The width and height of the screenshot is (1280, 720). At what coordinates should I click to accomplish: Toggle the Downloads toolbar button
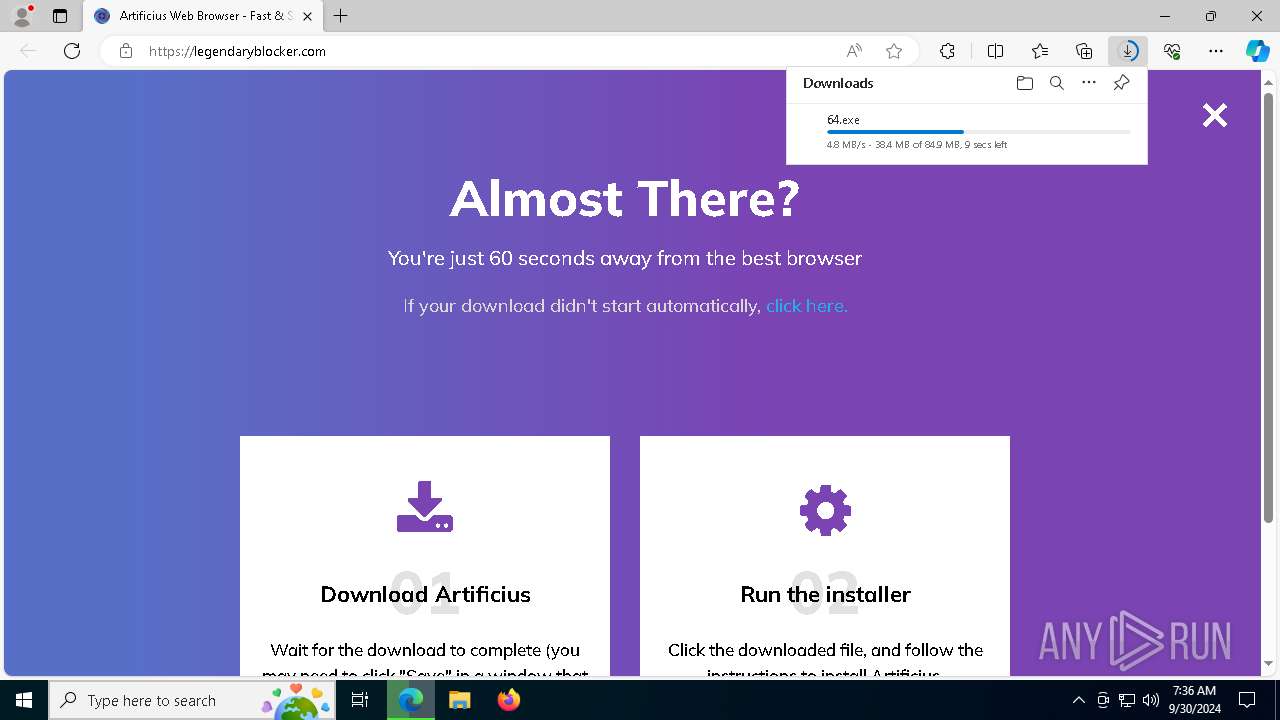point(1128,51)
